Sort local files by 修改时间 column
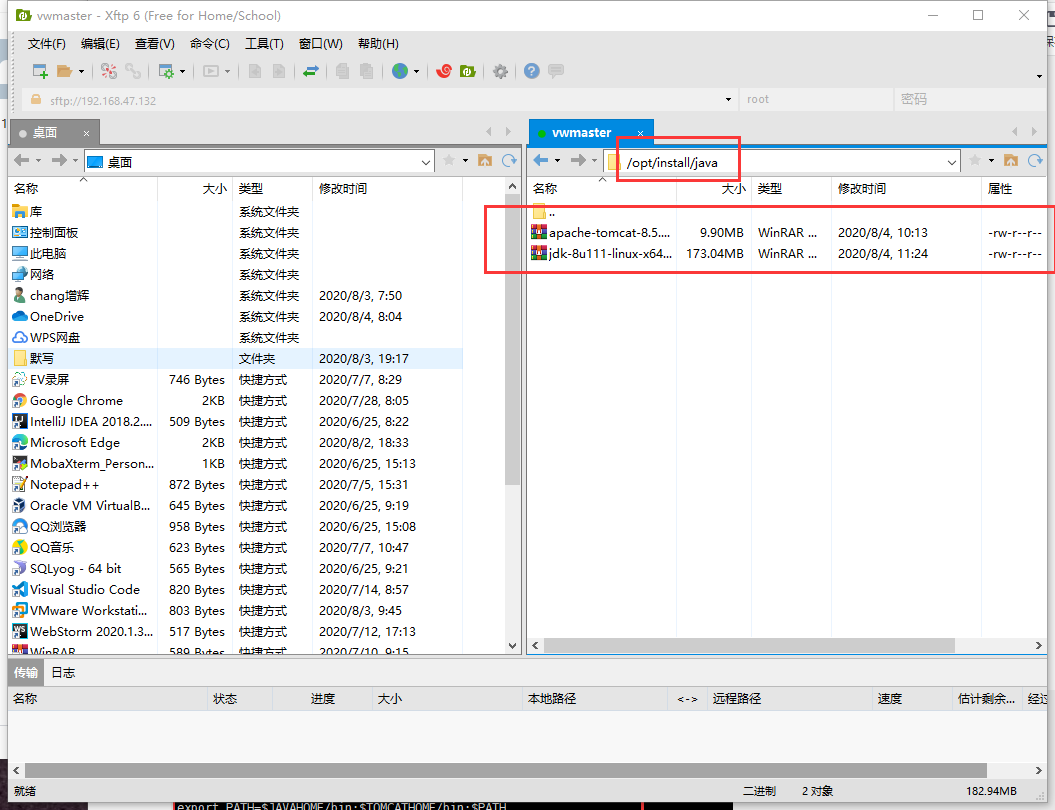The width and height of the screenshot is (1055, 810). pyautogui.click(x=388, y=189)
